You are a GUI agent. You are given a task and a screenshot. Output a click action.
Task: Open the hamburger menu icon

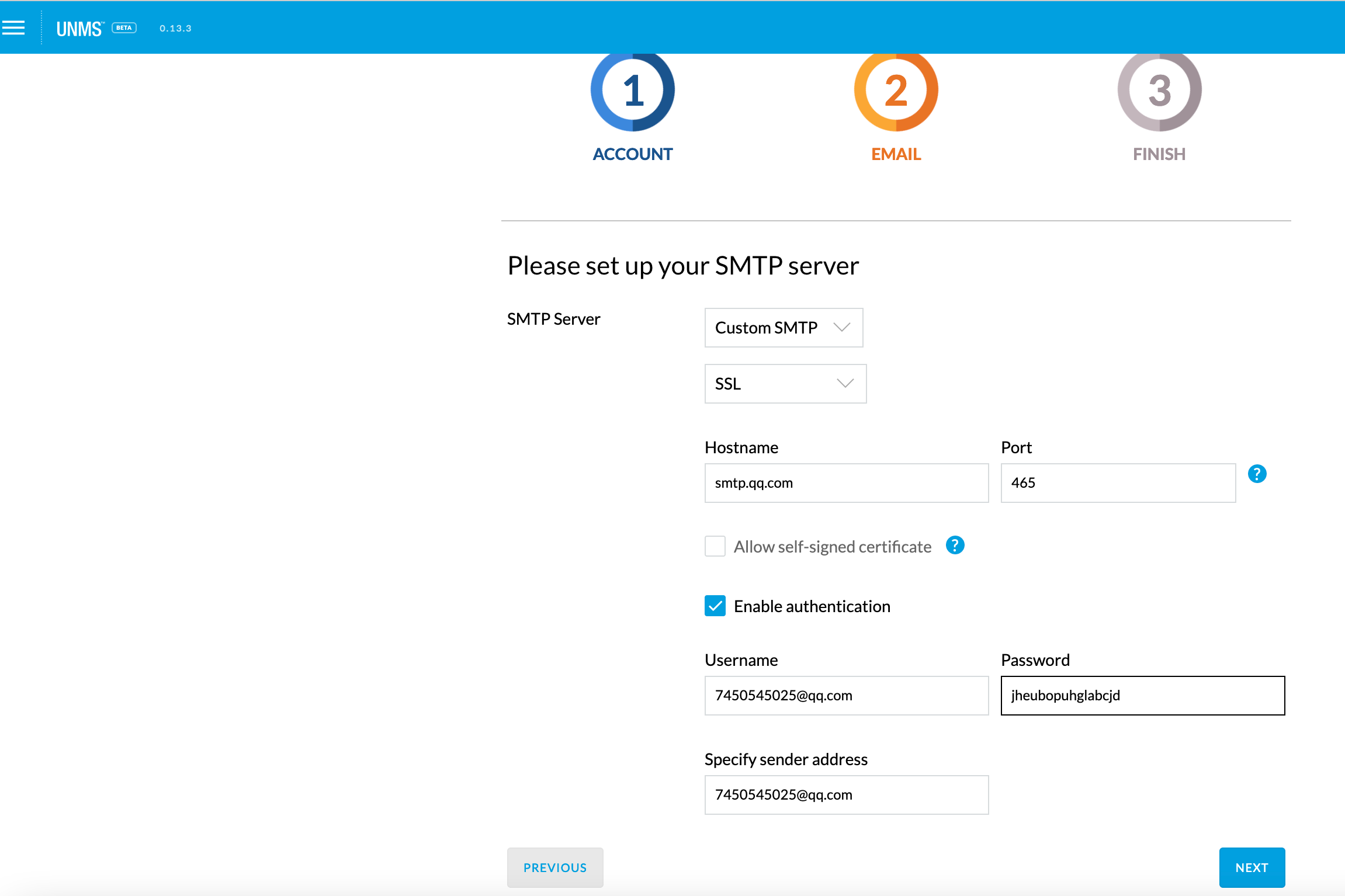point(13,27)
